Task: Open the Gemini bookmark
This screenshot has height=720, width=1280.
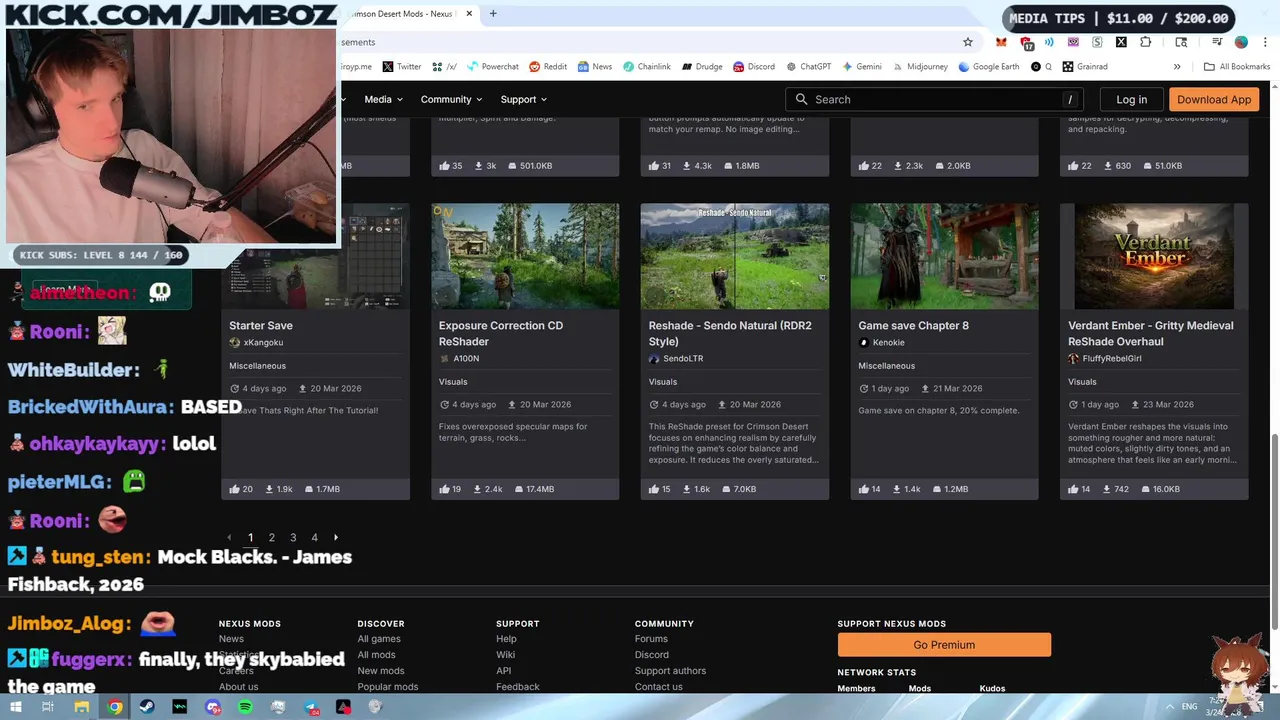Action: pos(861,67)
